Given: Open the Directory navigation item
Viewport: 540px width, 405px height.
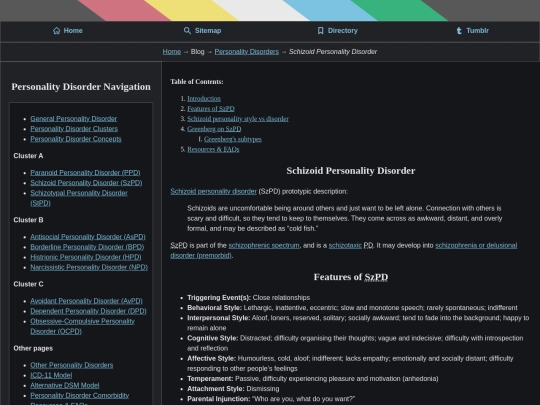Looking at the screenshot, I should (x=338, y=31).
